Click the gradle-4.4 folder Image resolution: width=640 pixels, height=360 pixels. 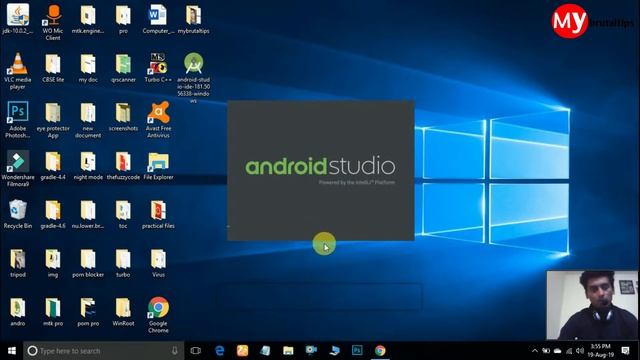pyautogui.click(x=53, y=165)
